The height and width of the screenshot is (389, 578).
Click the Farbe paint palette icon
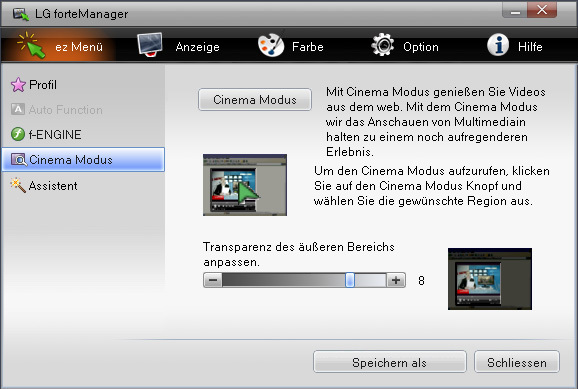point(271,45)
